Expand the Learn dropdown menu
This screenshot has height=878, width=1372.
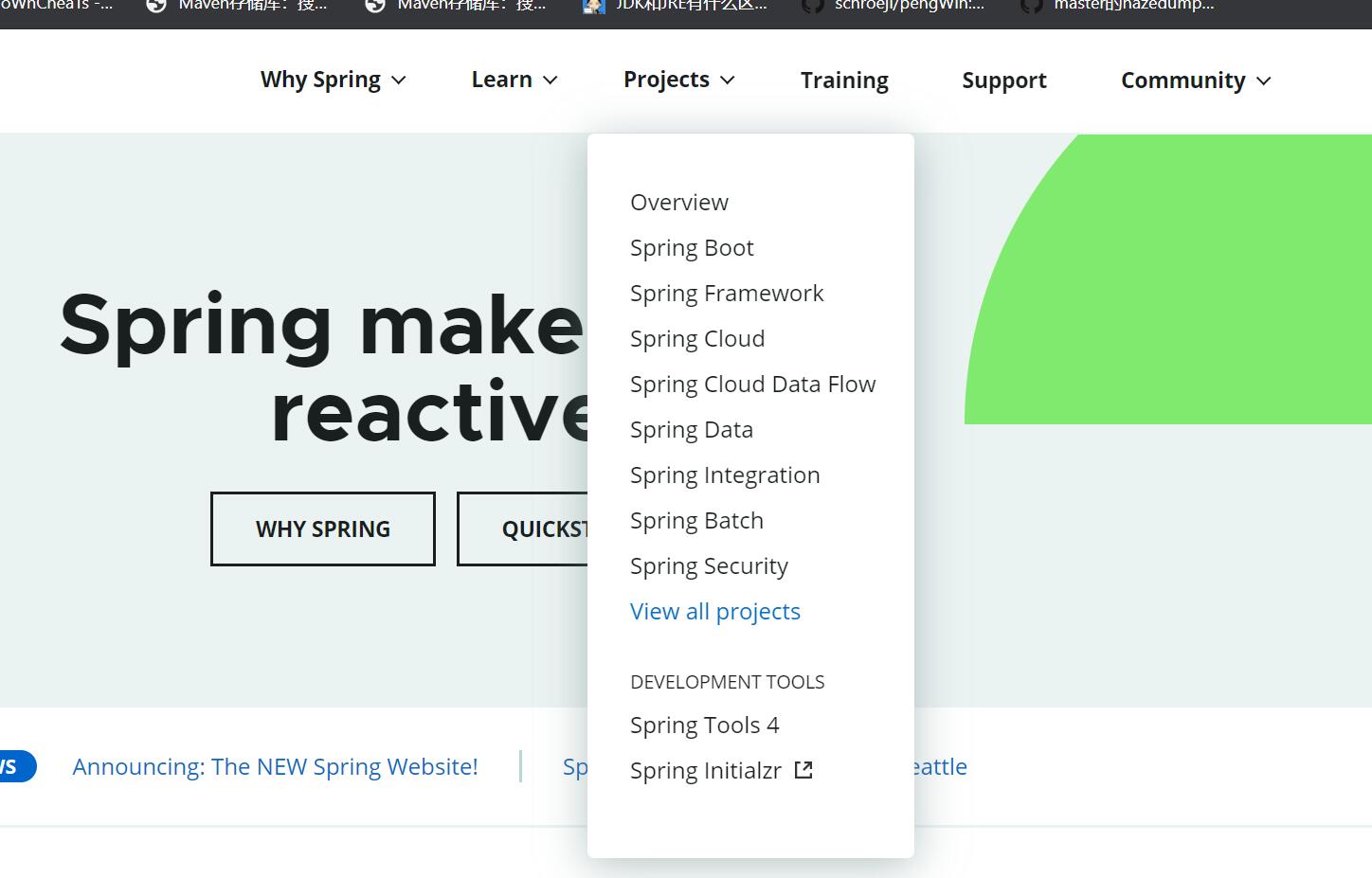pyautogui.click(x=514, y=80)
